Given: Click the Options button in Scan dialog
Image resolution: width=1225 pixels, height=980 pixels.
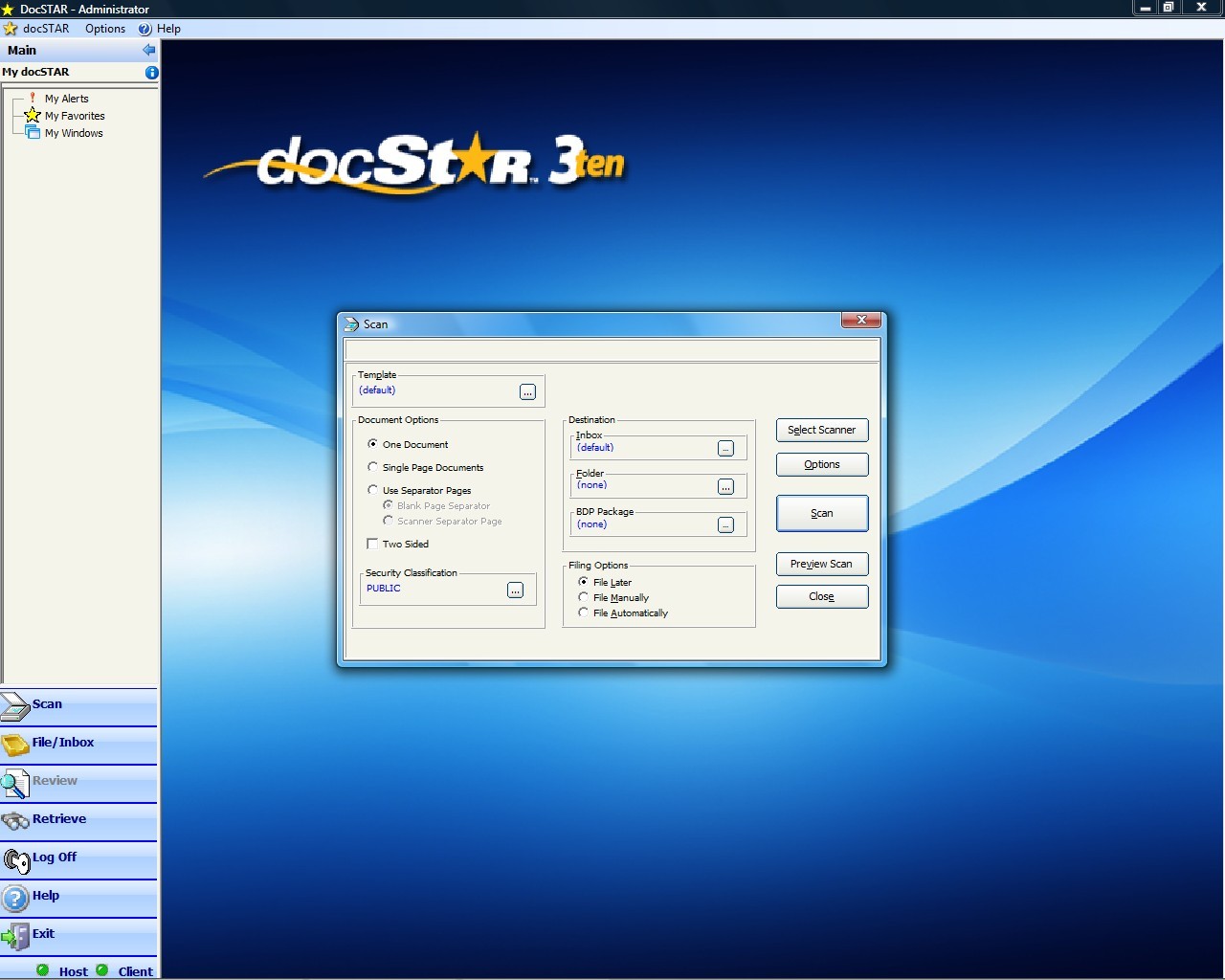Looking at the screenshot, I should [822, 465].
